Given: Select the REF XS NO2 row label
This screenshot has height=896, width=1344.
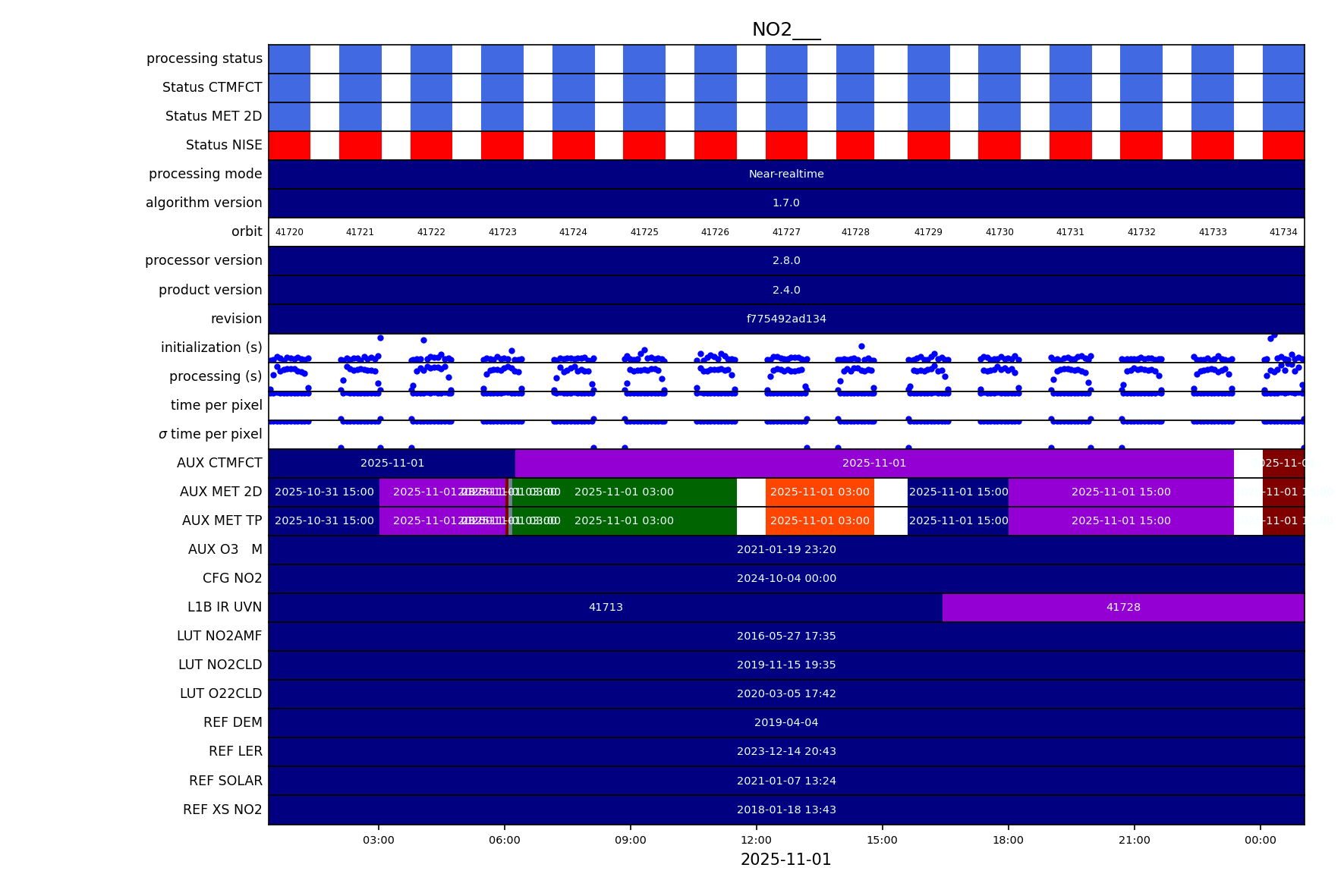Looking at the screenshot, I should click(222, 810).
